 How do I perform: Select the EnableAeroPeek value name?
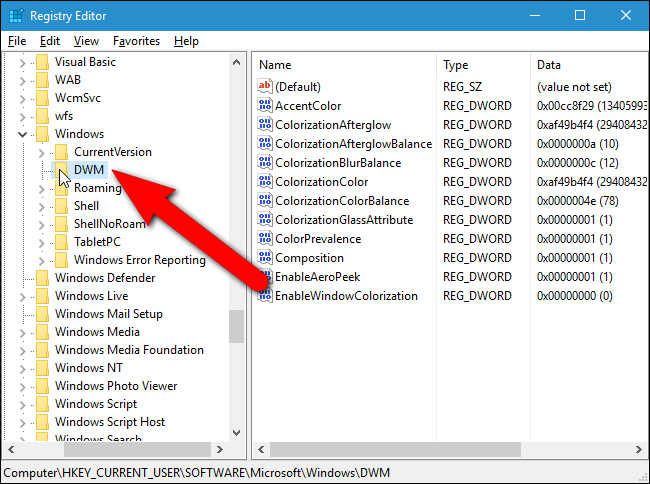[x=318, y=277]
